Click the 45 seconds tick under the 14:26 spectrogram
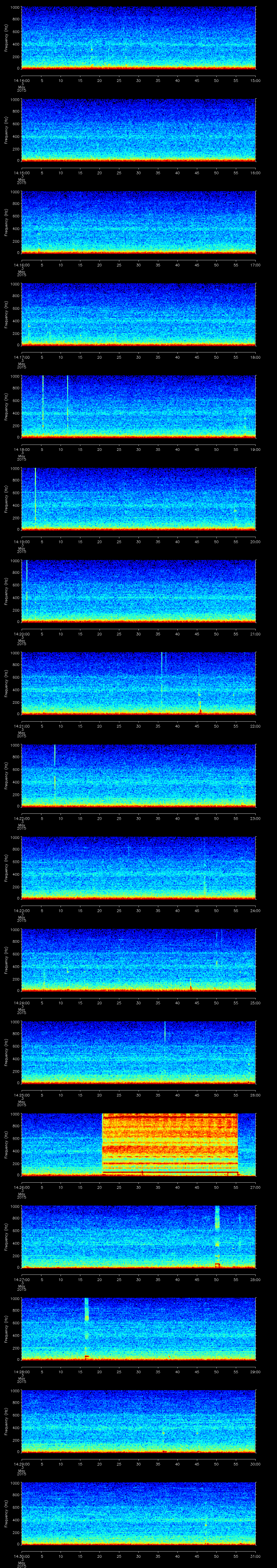This screenshot has width=277, height=1568. pos(197,1187)
